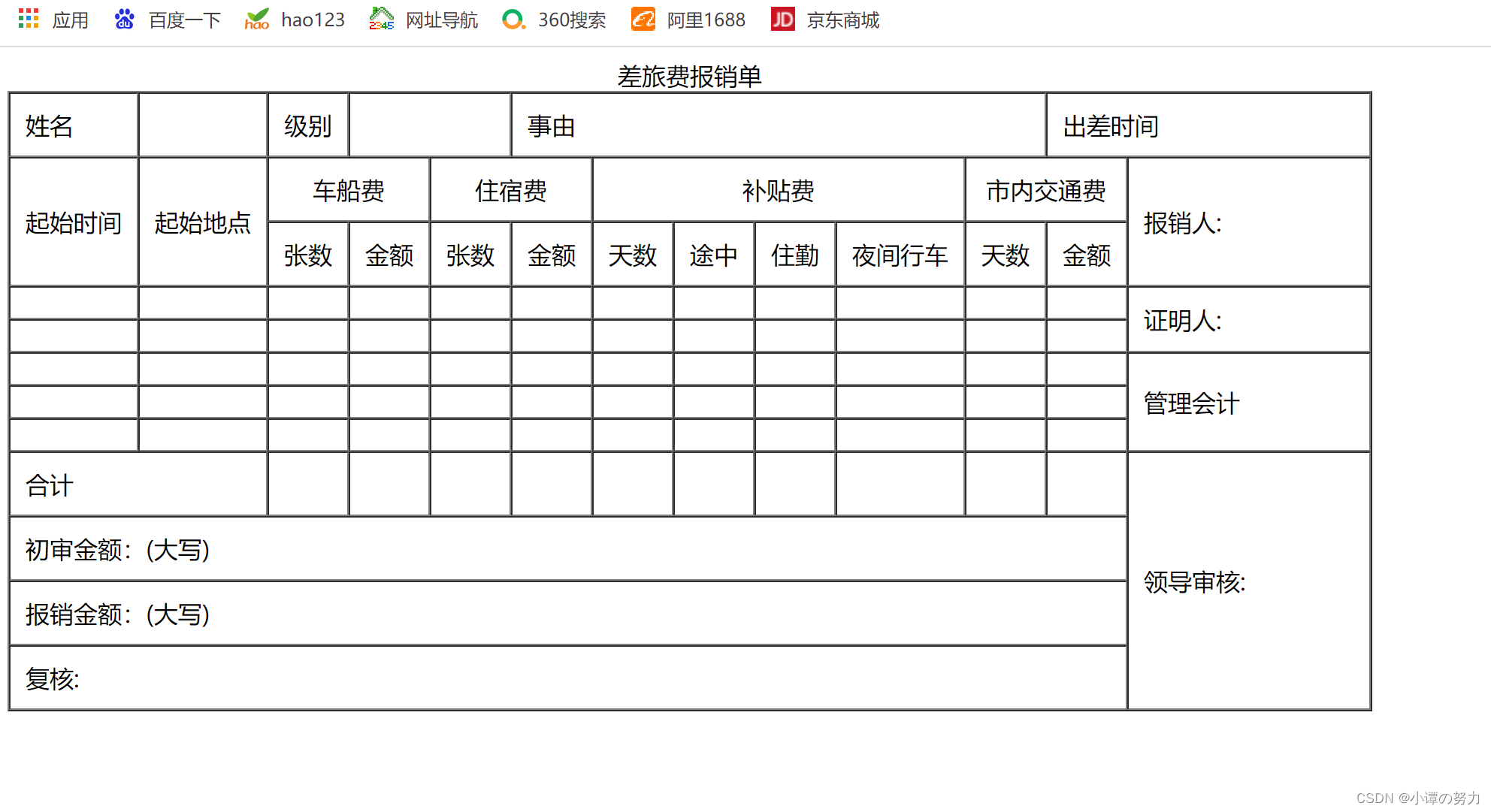Viewport: 1491px width, 812px height.
Task: Click the 住勤 cell
Action: [795, 255]
